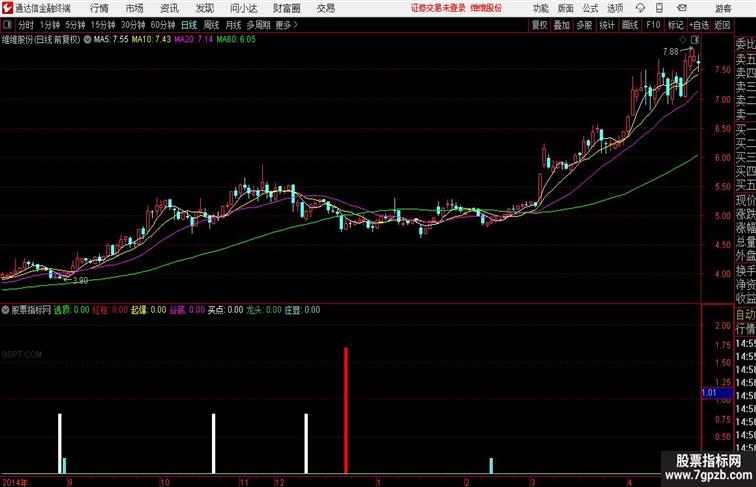
Task: Open the 选项 menu
Action: point(615,8)
